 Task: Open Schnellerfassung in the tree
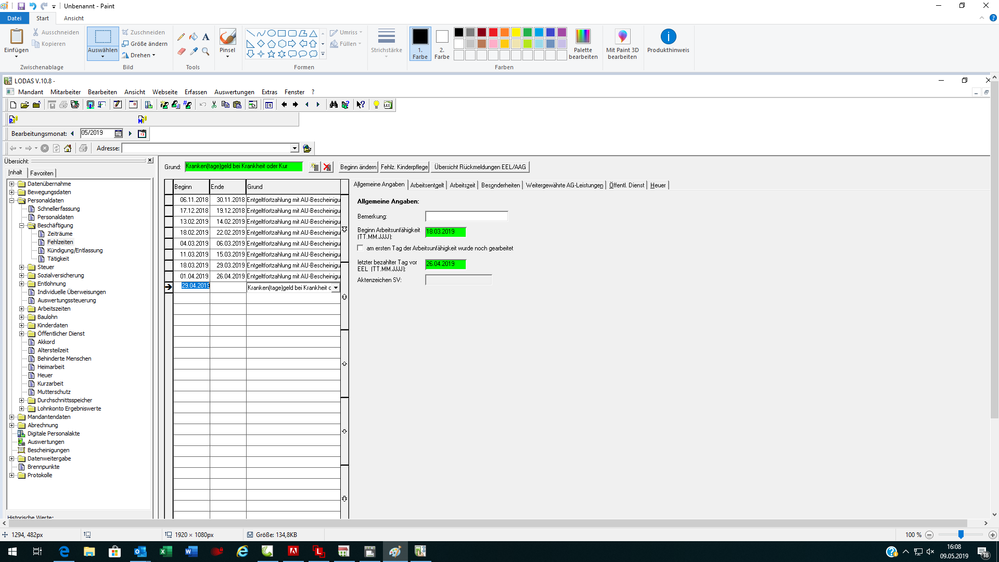click(x=59, y=208)
